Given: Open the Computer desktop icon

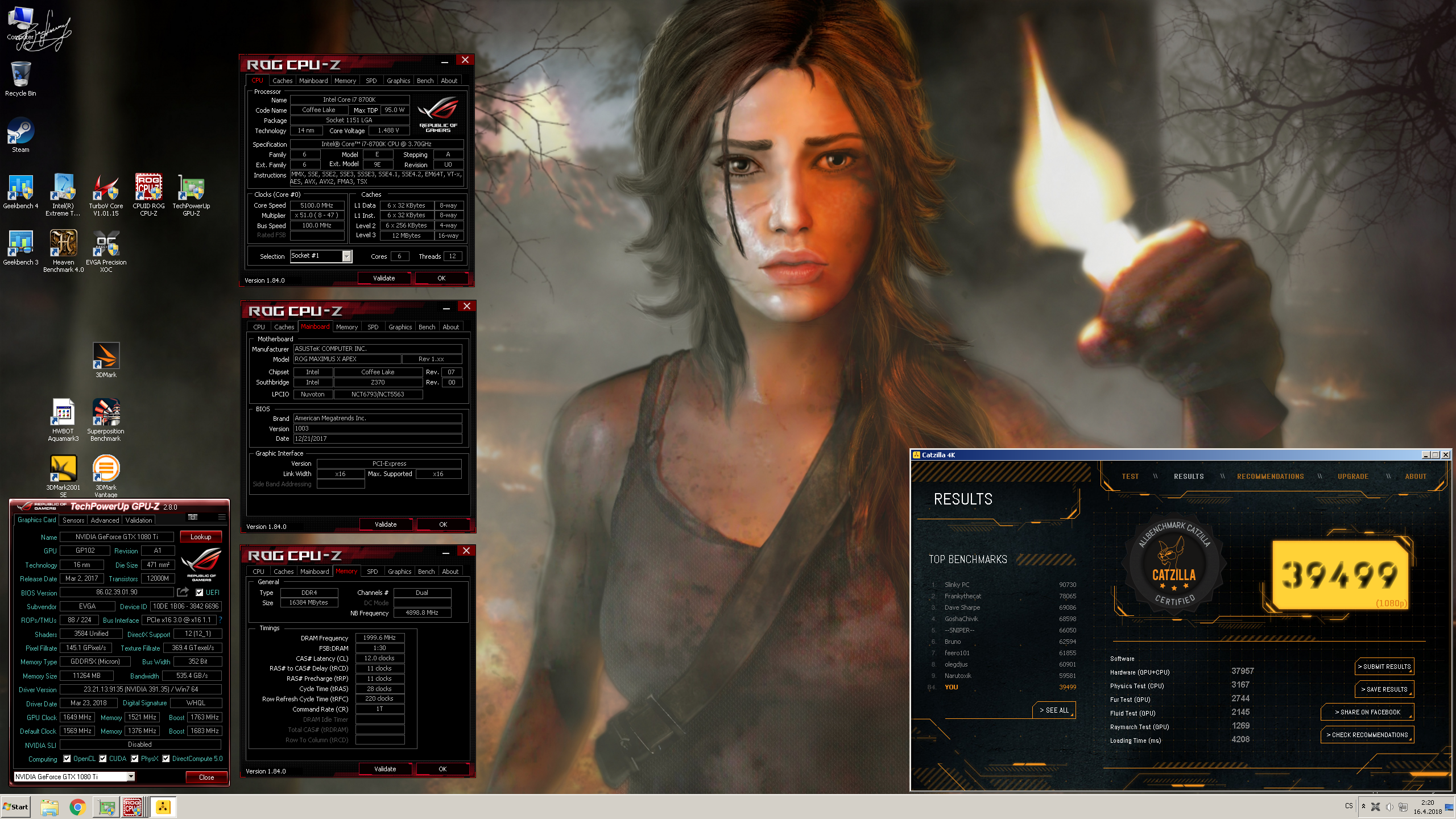Looking at the screenshot, I should 20,24.
